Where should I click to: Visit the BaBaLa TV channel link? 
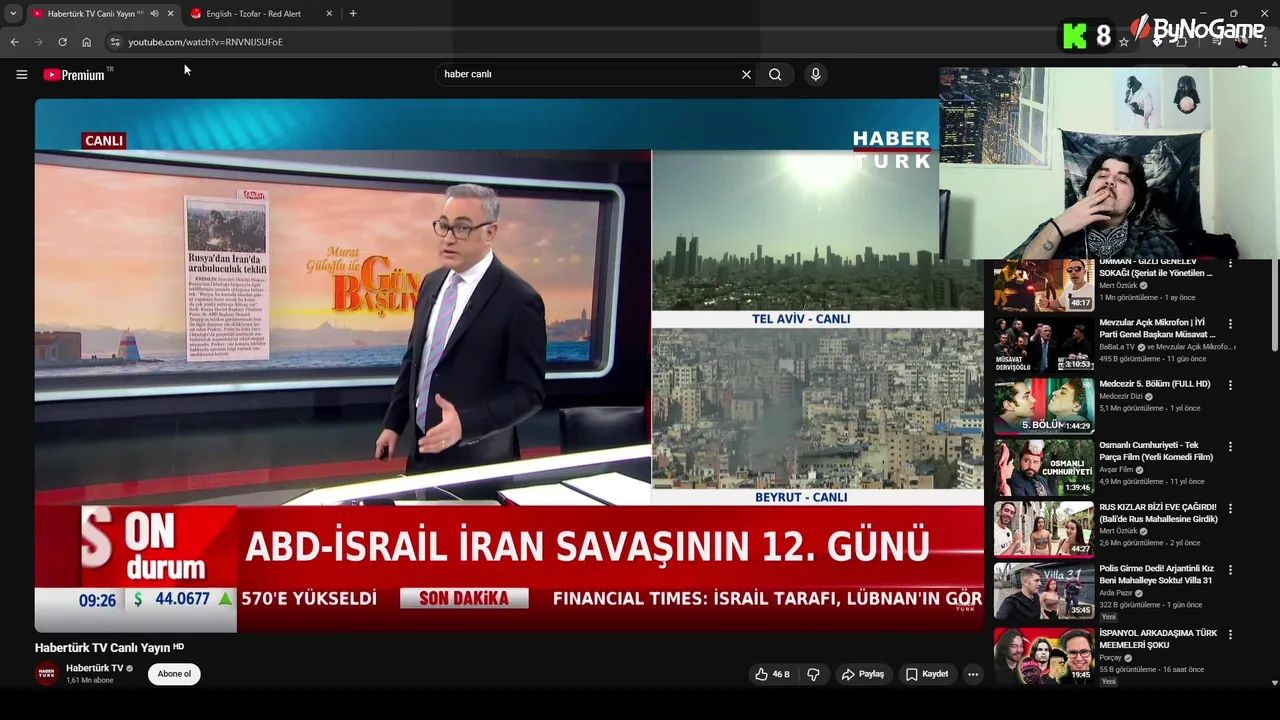(x=1119, y=347)
